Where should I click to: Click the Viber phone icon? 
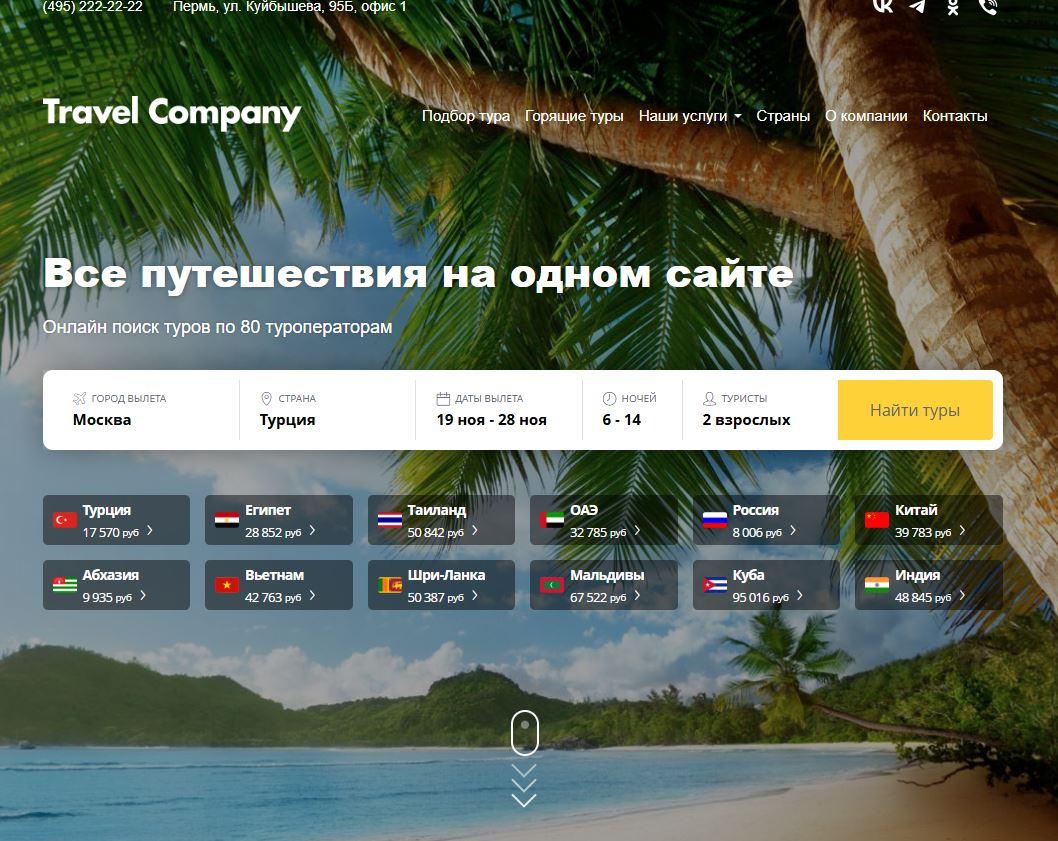(987, 7)
